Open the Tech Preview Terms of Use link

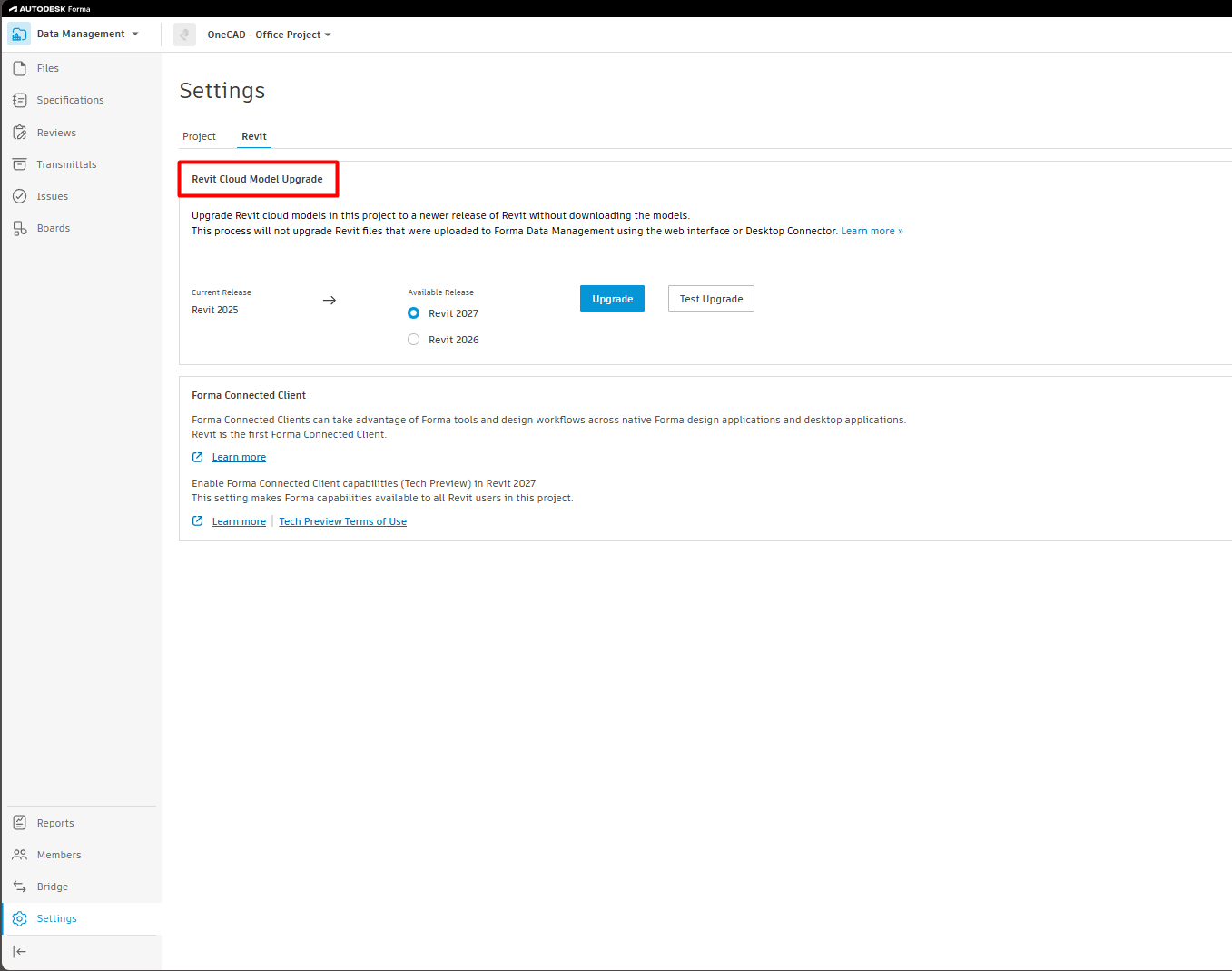(x=342, y=521)
